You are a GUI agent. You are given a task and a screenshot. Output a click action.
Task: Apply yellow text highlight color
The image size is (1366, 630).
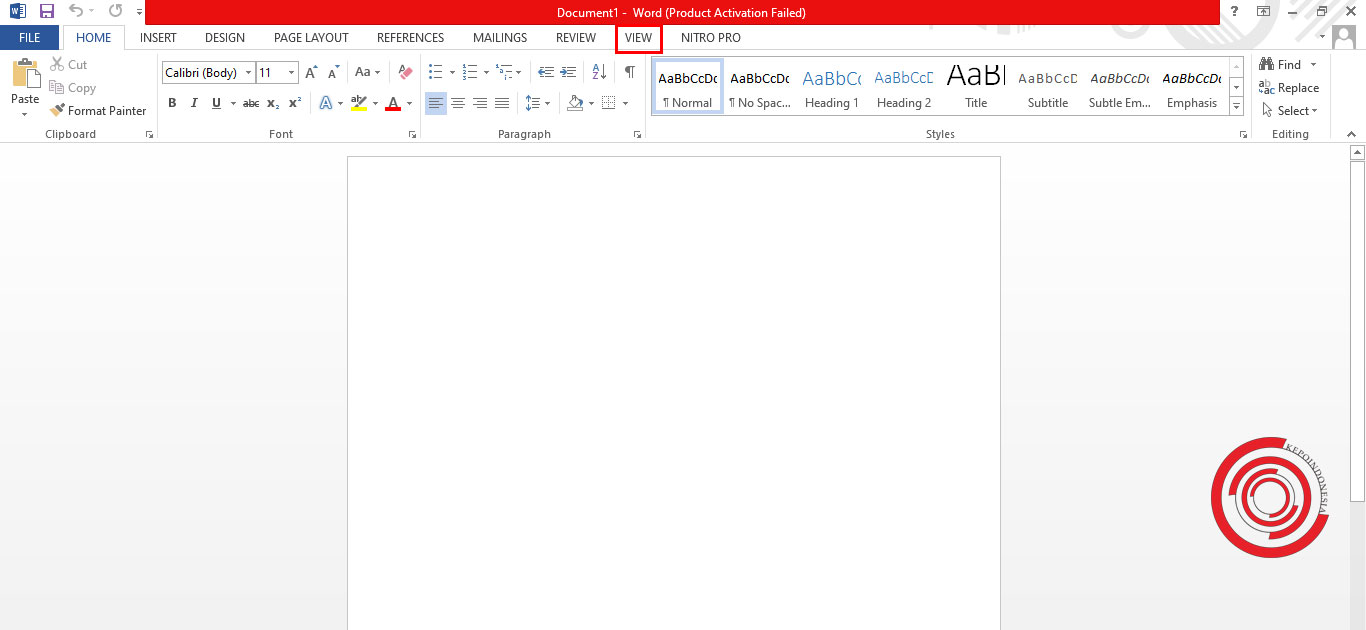[x=360, y=102]
